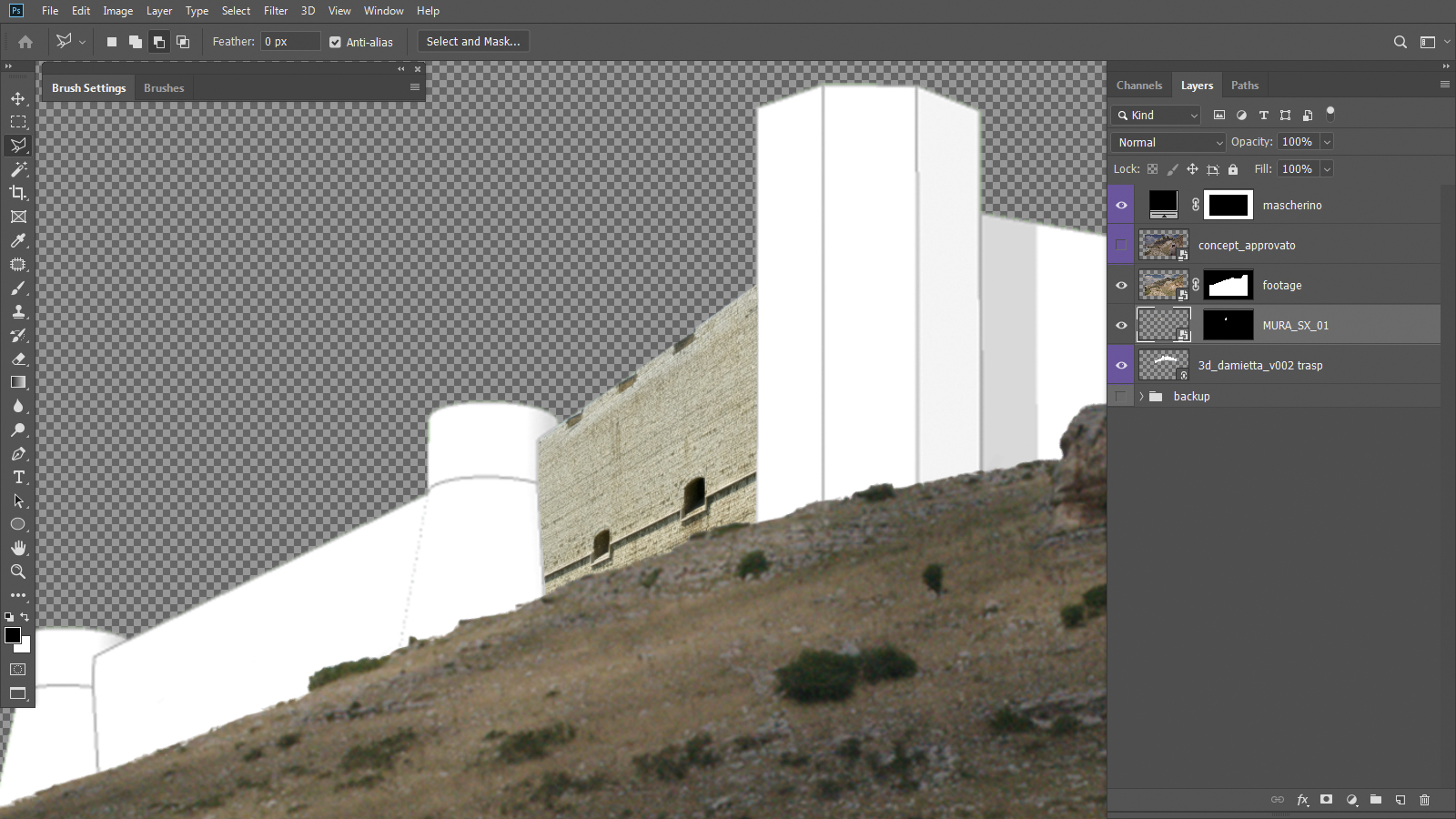Select the Horizontal Type tool
This screenshot has height=819, width=1456.
(18, 477)
